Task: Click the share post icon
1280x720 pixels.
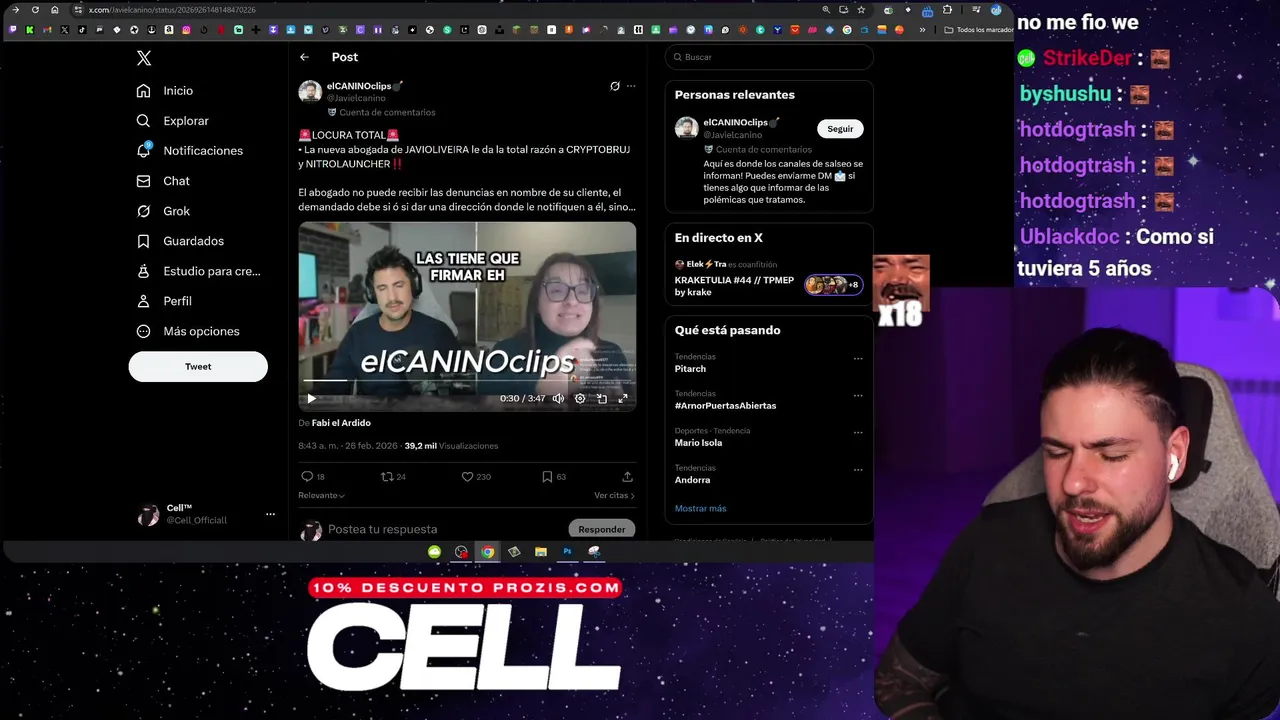Action: tap(627, 477)
